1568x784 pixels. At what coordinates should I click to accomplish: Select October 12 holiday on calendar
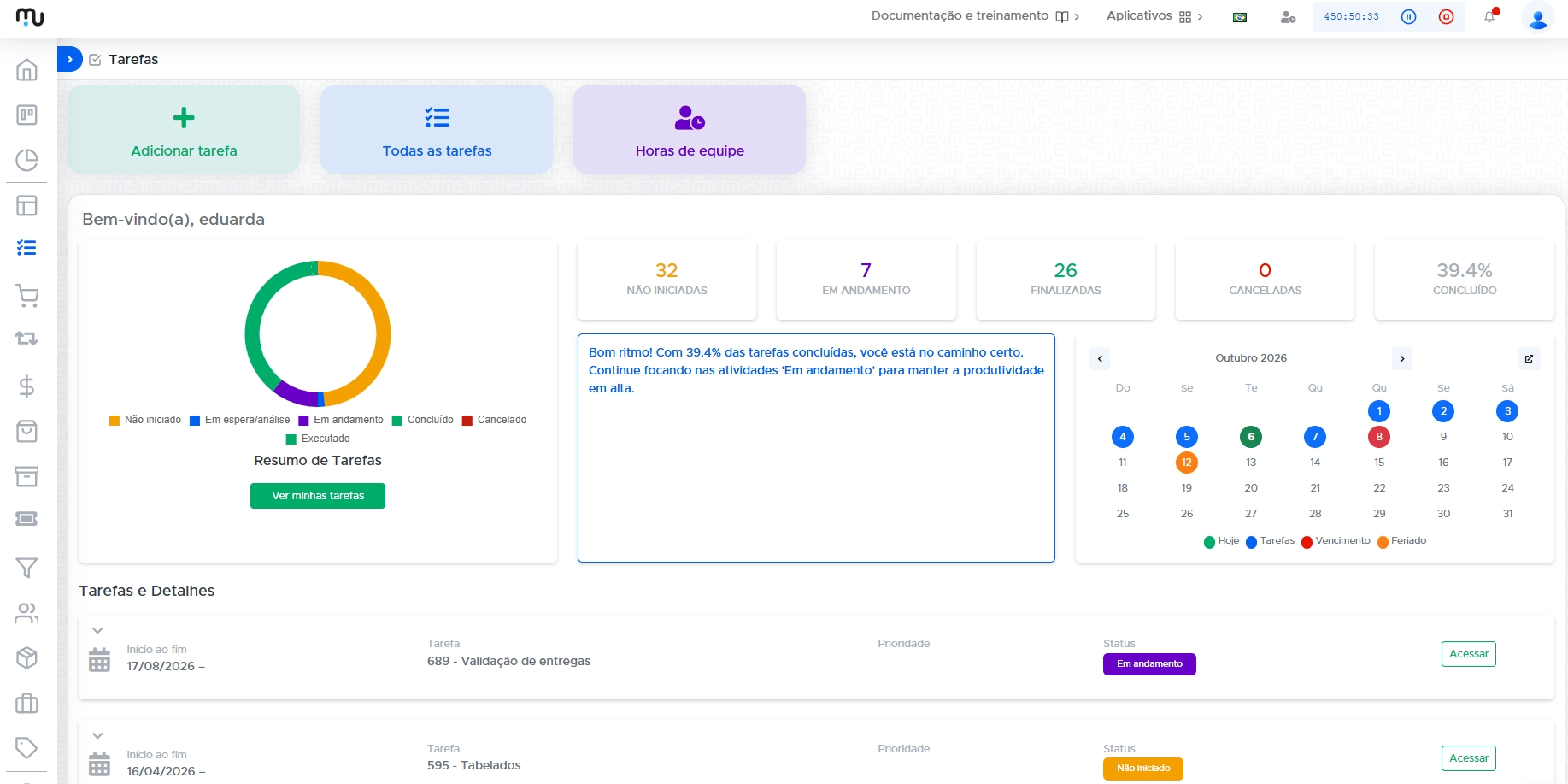(x=1186, y=463)
